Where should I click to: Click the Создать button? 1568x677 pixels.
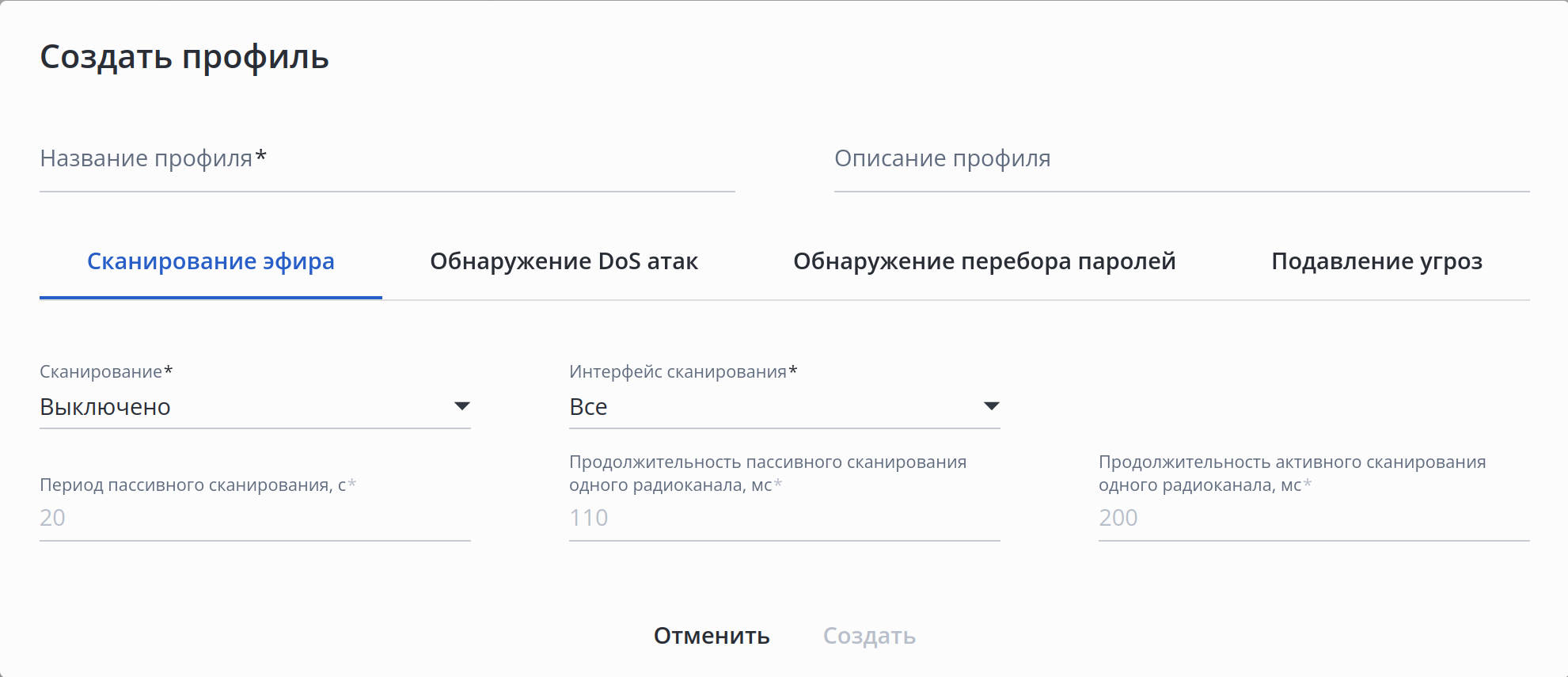(x=869, y=636)
